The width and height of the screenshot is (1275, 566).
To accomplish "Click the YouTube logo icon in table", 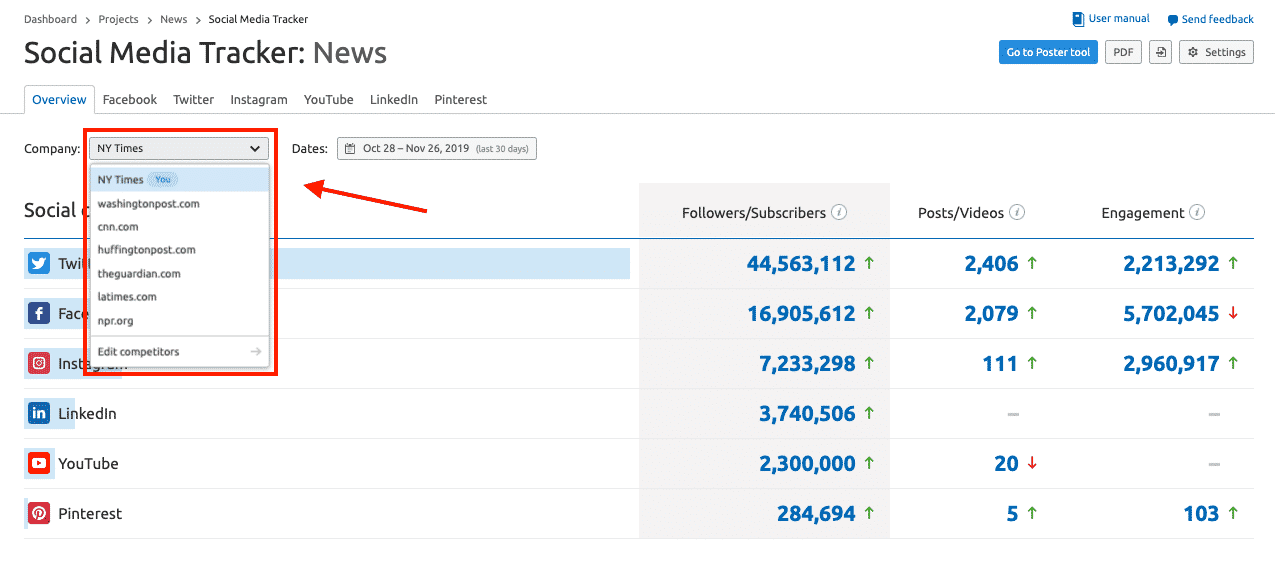I will (39, 463).
